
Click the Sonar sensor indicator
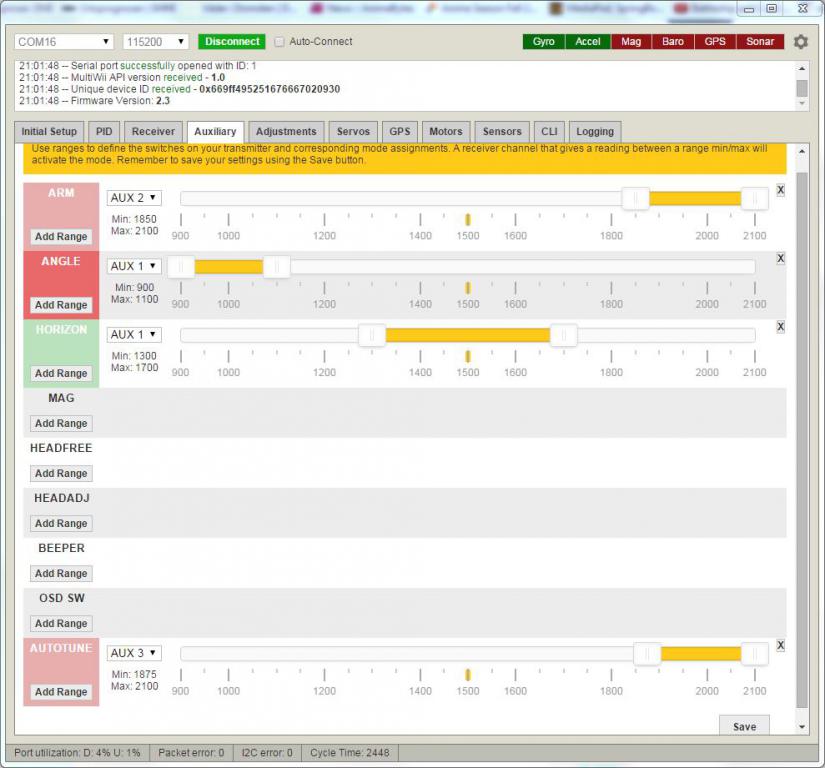pos(760,42)
